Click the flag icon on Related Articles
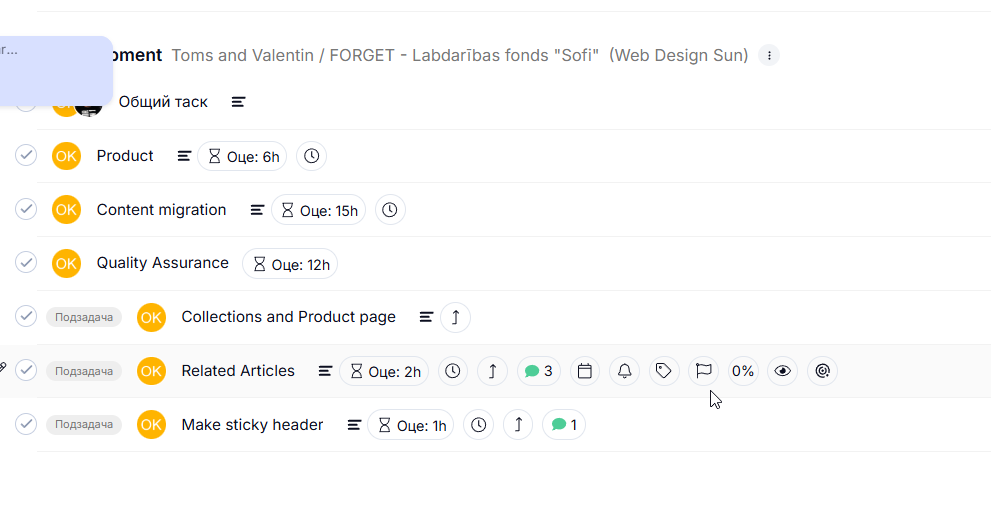The width and height of the screenshot is (991, 505). pos(703,371)
